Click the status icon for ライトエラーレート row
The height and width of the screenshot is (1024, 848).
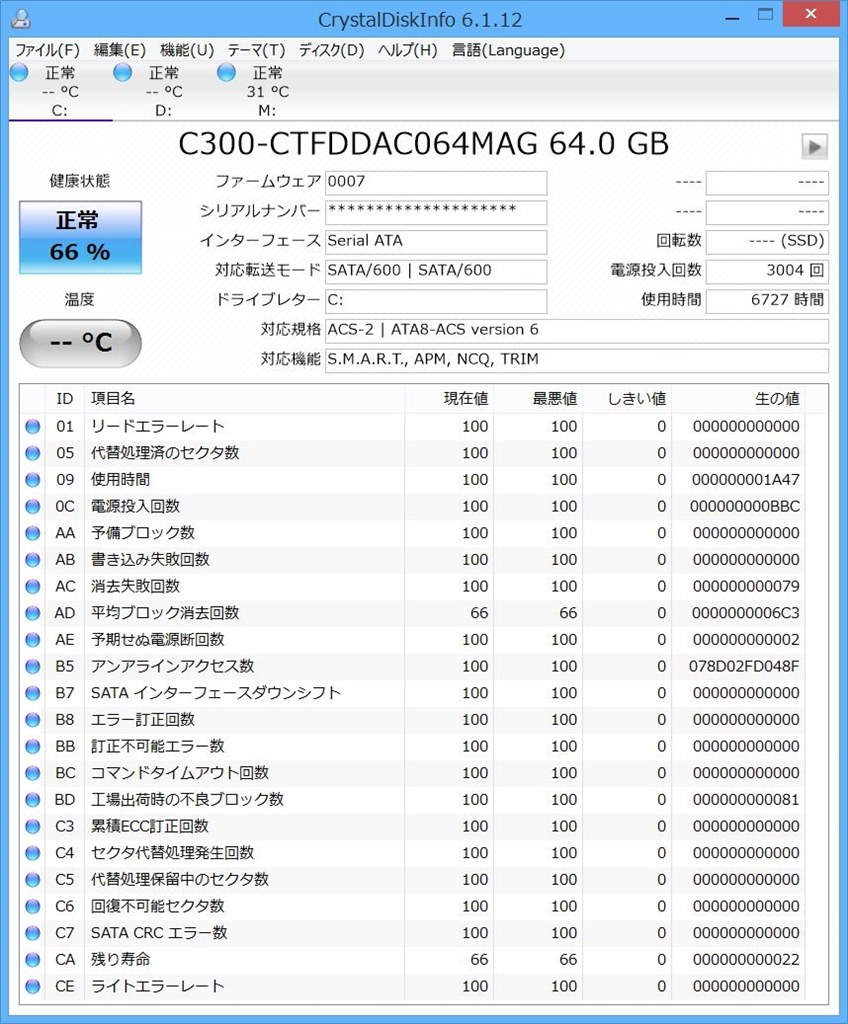point(33,987)
